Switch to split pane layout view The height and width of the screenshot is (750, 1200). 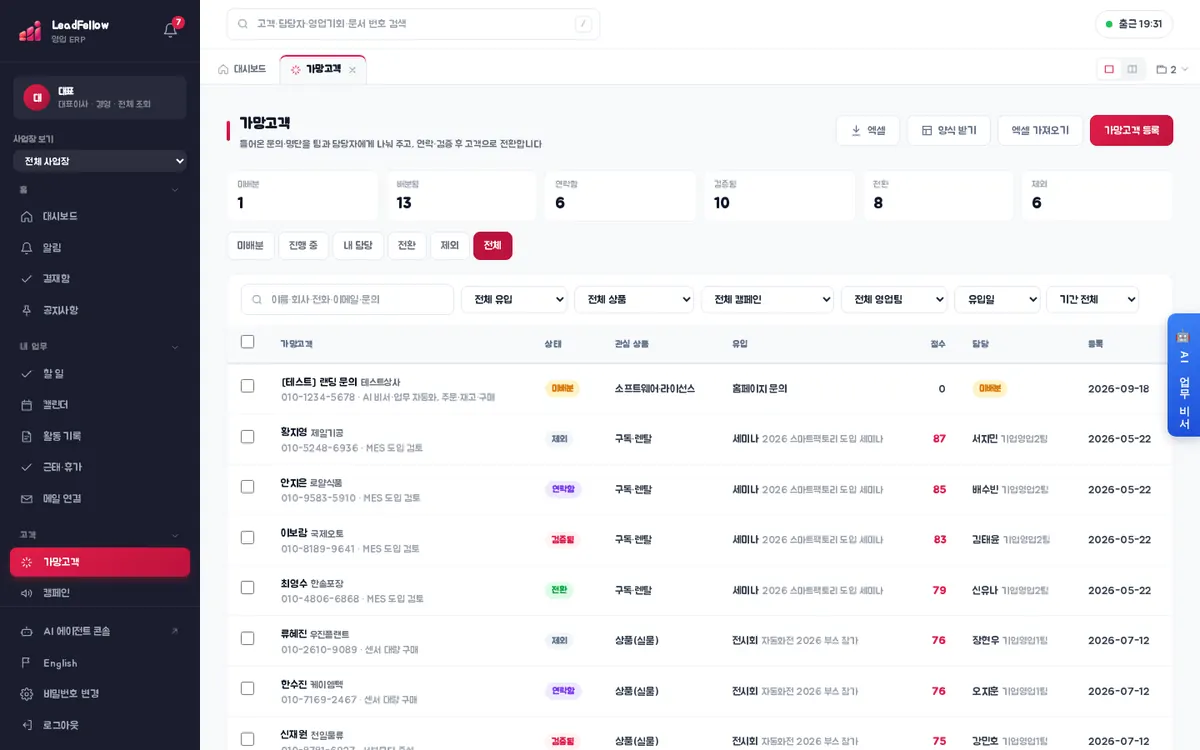1132,69
